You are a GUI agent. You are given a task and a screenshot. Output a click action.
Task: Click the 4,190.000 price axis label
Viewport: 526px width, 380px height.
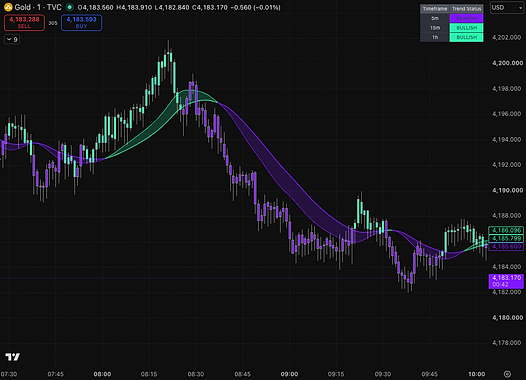point(507,190)
